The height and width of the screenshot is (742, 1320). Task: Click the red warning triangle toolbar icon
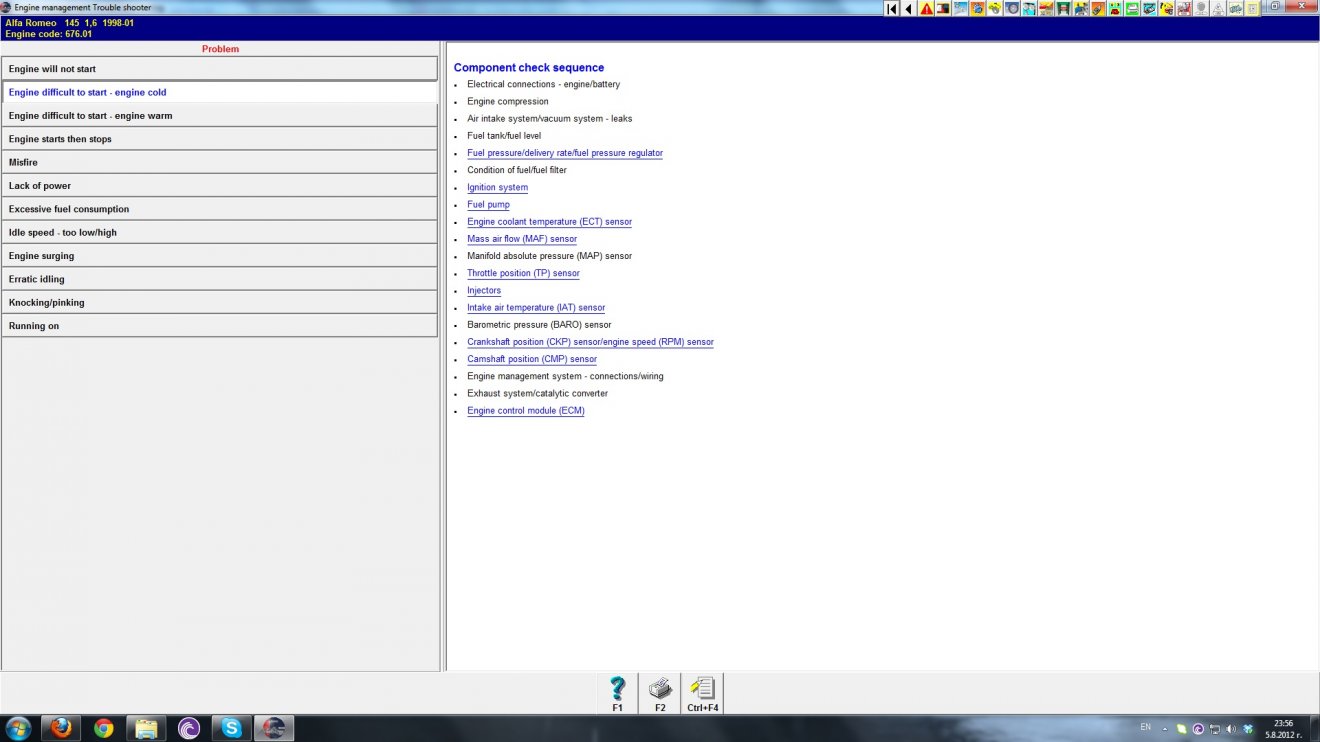(926, 9)
